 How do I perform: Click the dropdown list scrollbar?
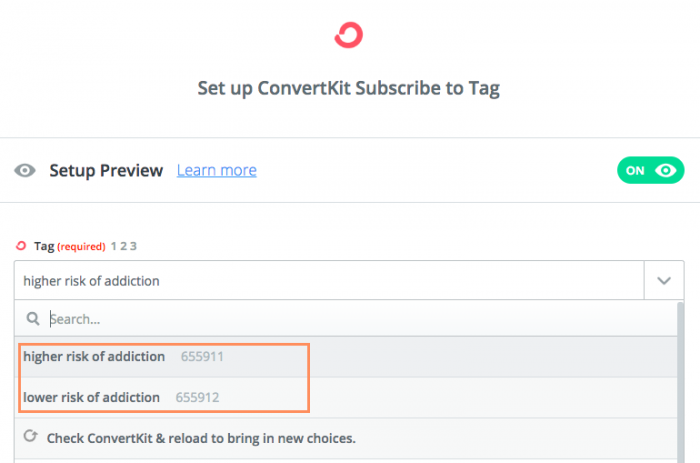point(680,380)
